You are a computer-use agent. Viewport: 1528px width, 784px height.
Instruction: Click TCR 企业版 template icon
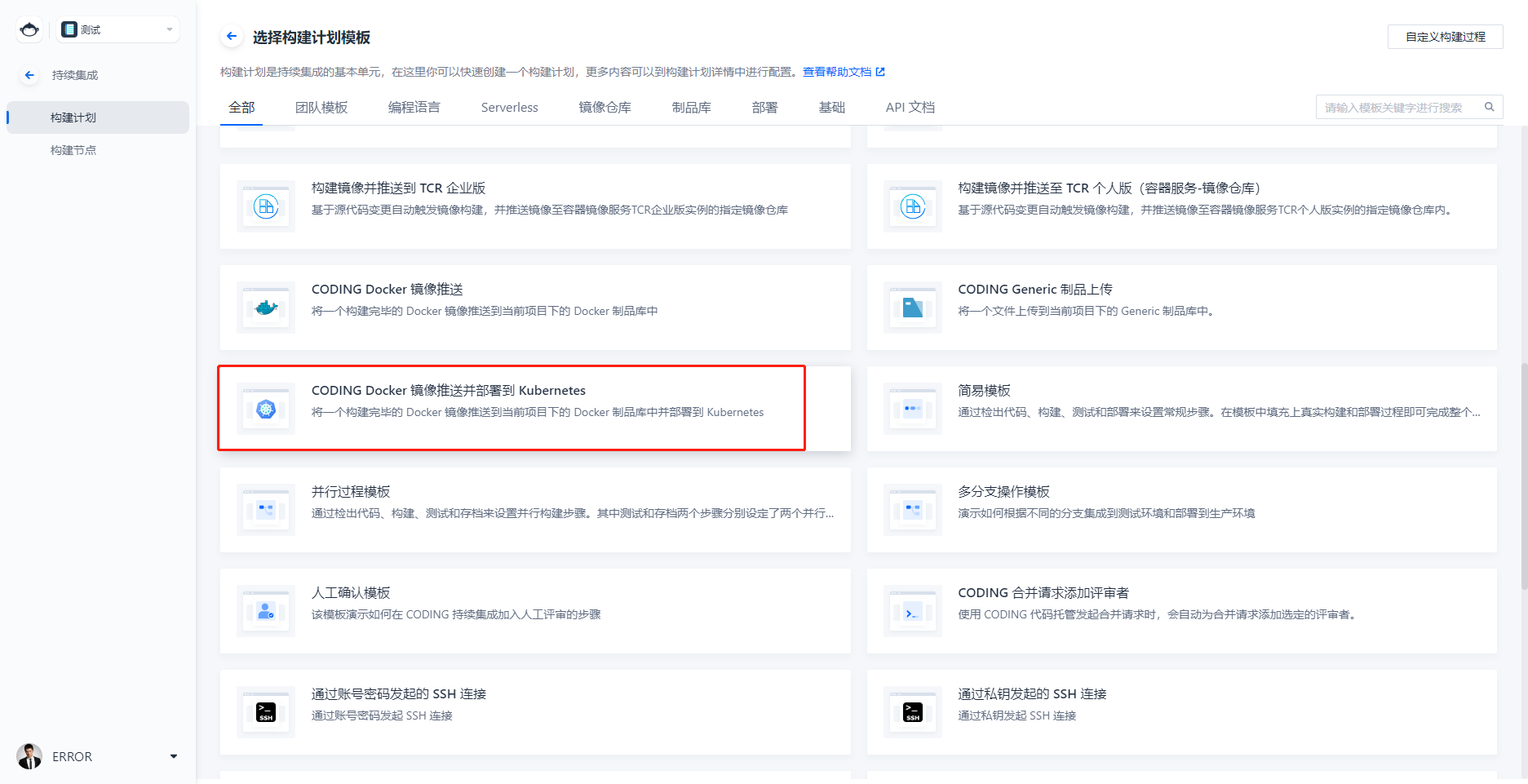[266, 206]
